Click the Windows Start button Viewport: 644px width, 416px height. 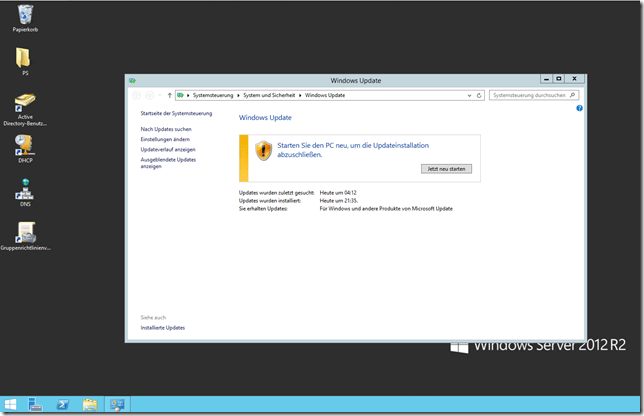[x=10, y=404]
